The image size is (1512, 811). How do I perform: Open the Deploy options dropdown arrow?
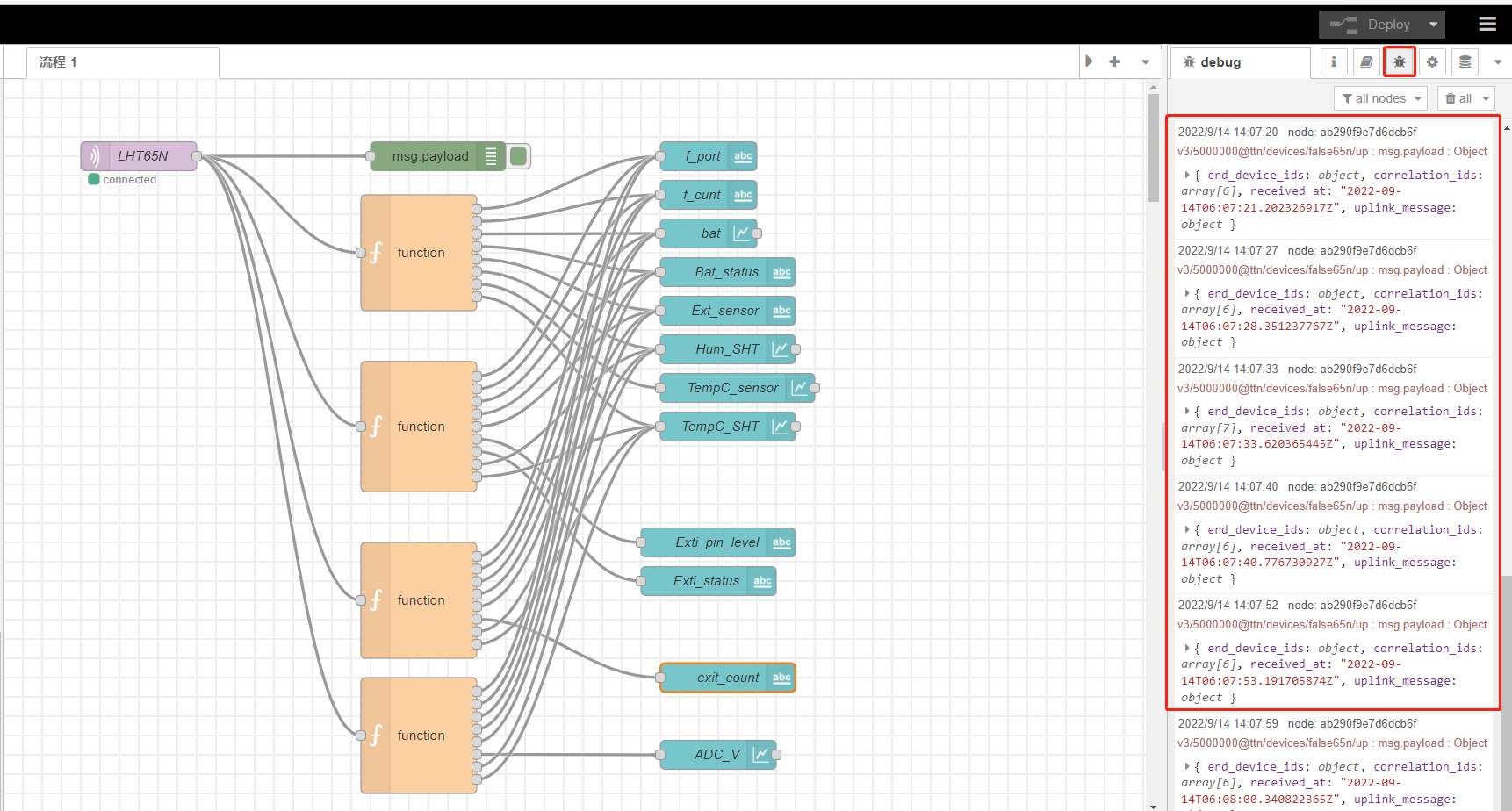(x=1433, y=25)
